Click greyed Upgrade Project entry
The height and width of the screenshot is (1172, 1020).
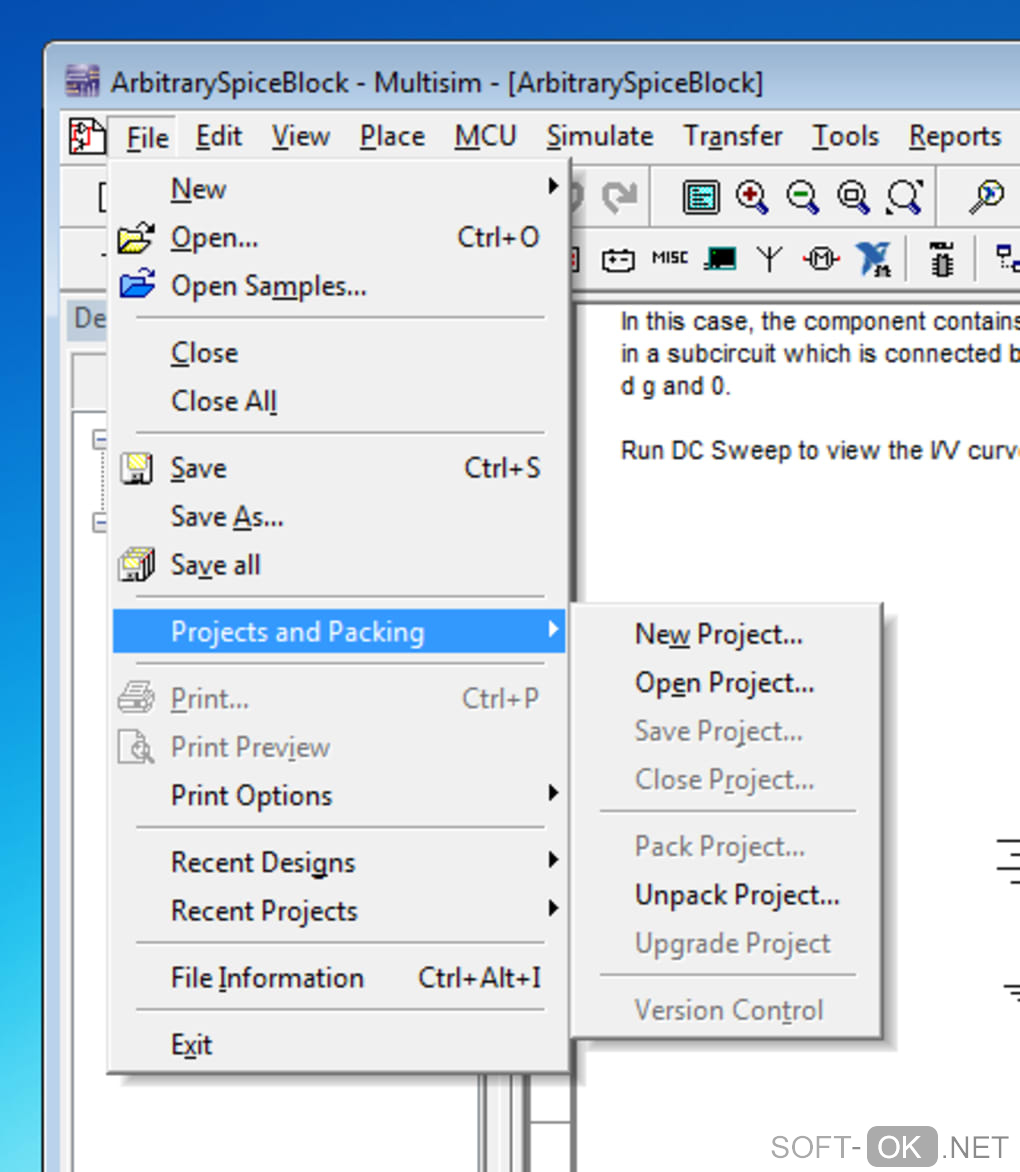pos(726,944)
